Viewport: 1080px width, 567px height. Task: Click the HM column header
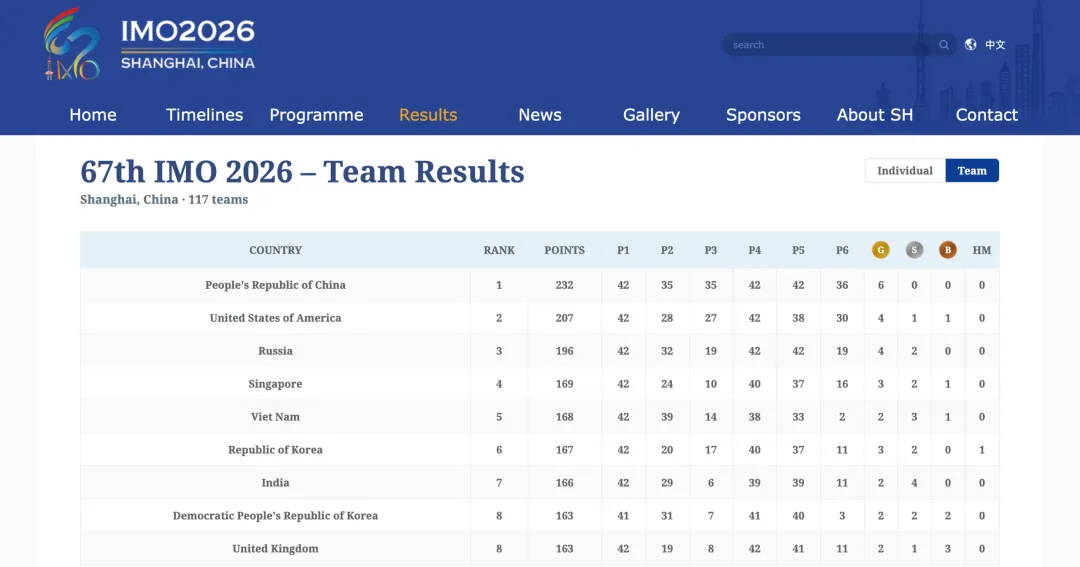coord(982,250)
